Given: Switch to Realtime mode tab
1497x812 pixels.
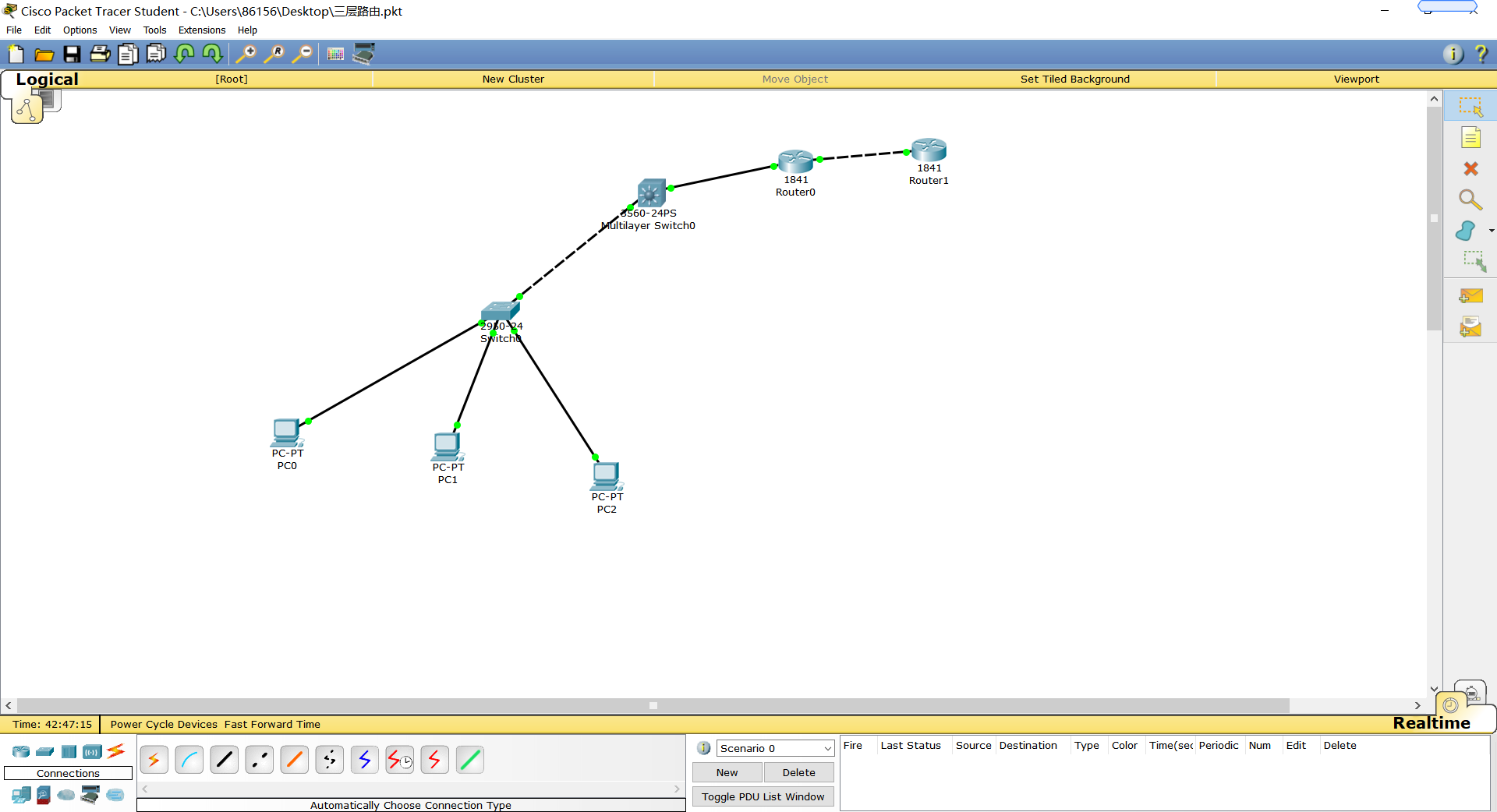Looking at the screenshot, I should point(1431,723).
